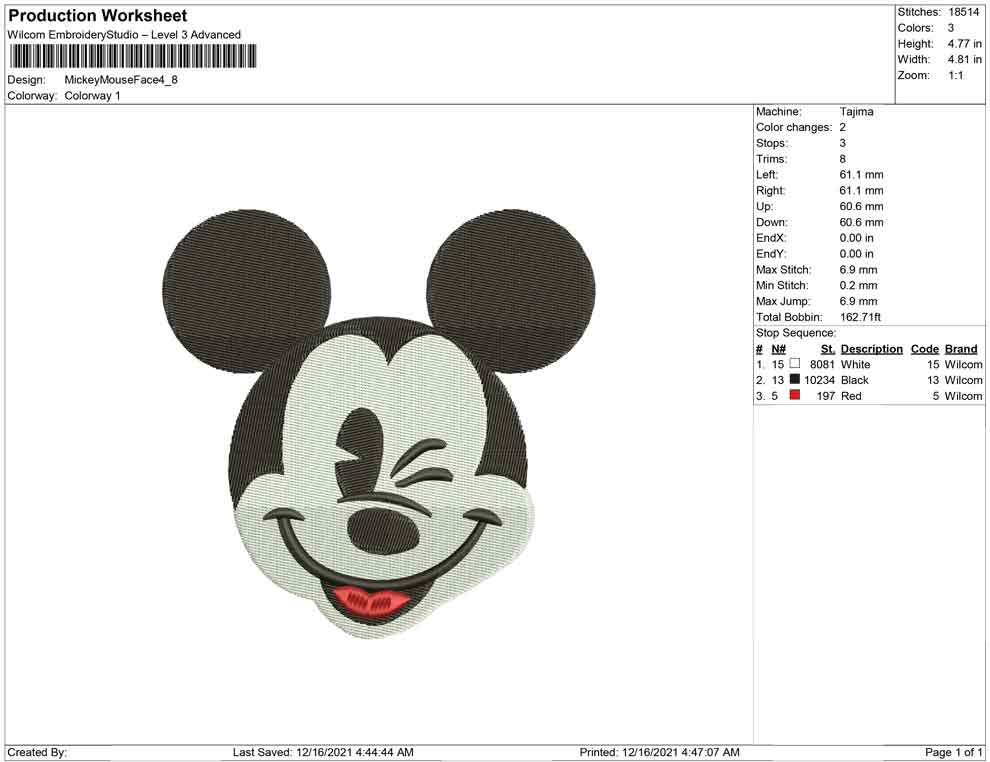Click the white thread color swatch
990x762 pixels.
pyautogui.click(x=795, y=364)
